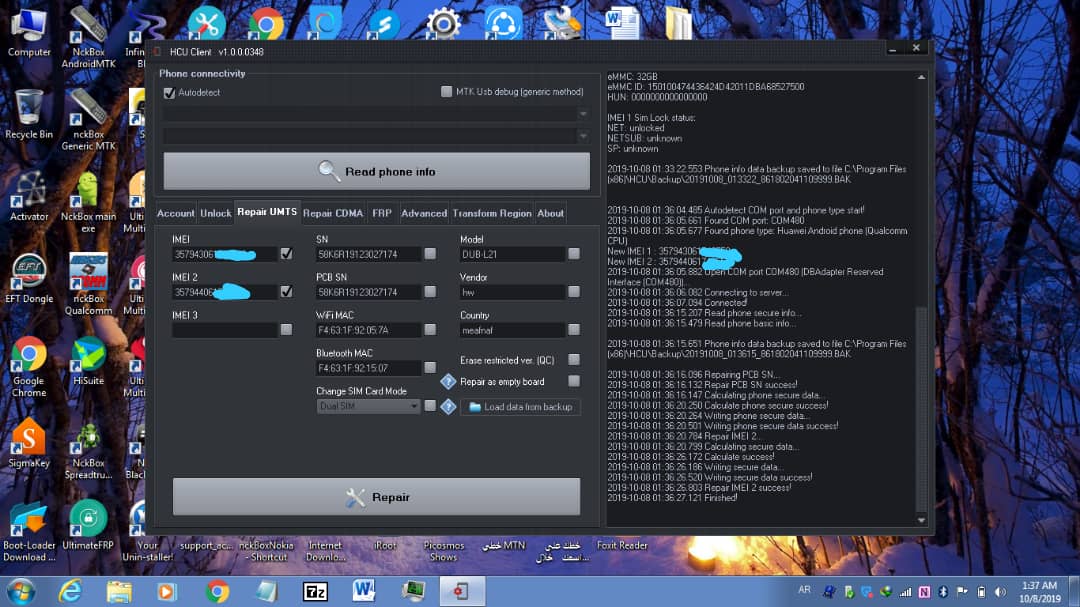This screenshot has width=1080, height=607.
Task: Click the WiFi MAC input field
Action: click(x=368, y=330)
